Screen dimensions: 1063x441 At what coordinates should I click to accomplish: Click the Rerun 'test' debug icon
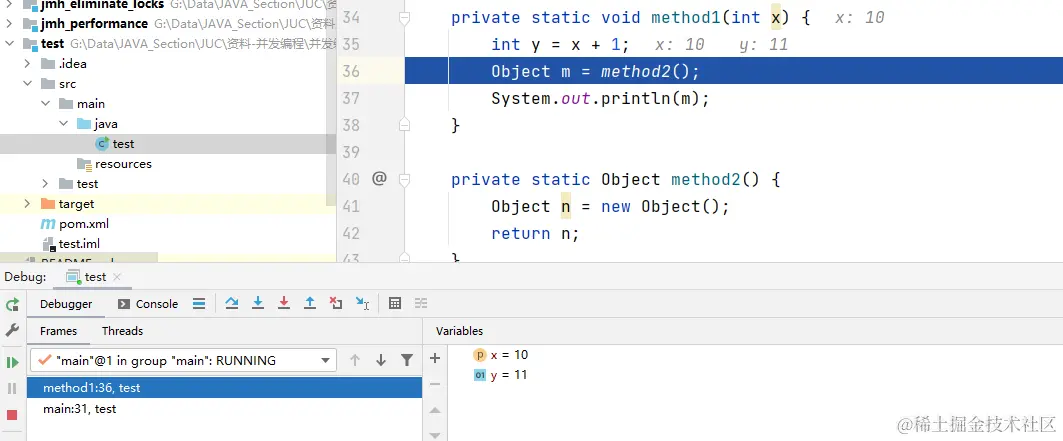(12, 305)
